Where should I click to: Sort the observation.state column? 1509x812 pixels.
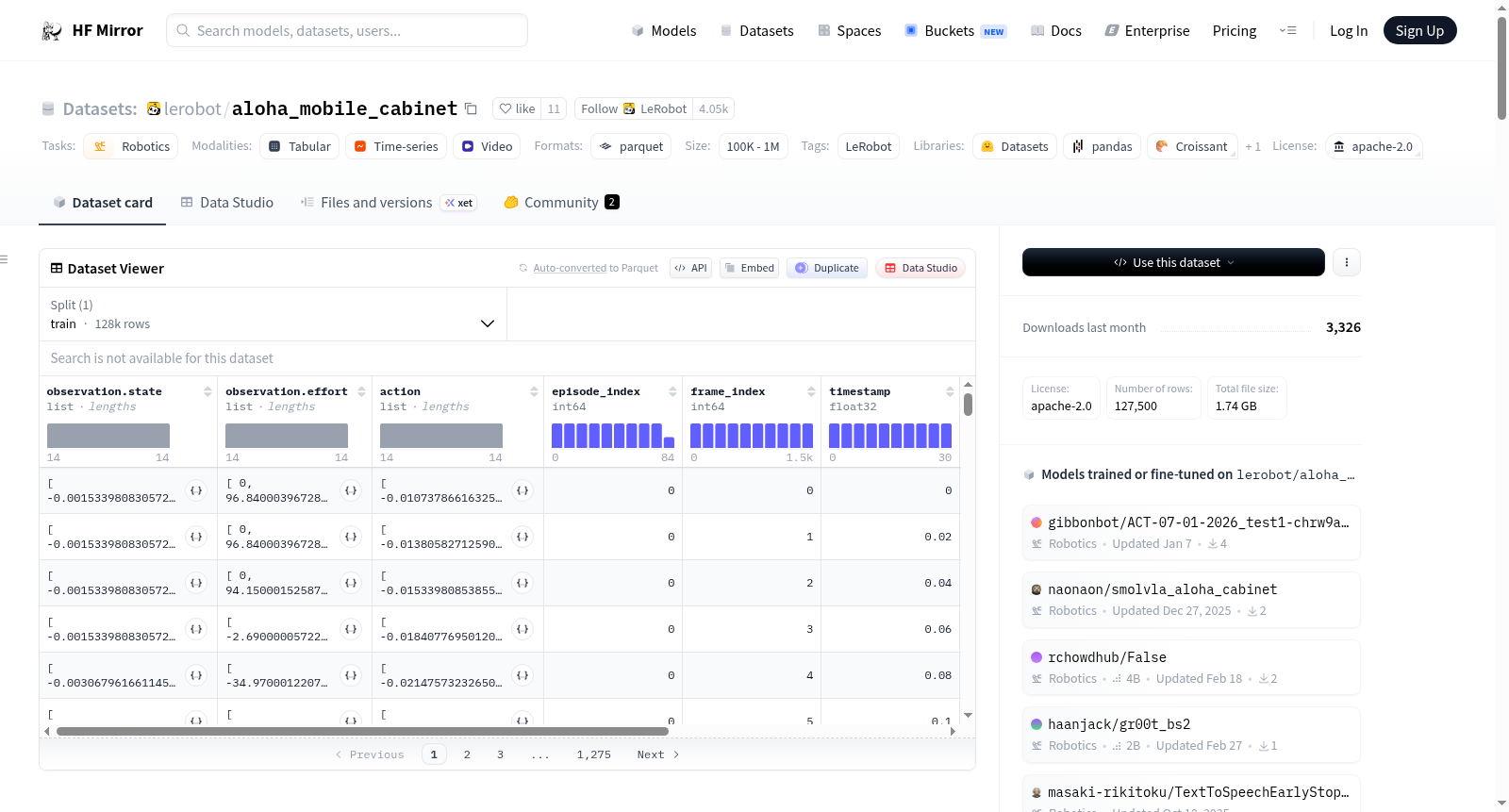coord(207,391)
